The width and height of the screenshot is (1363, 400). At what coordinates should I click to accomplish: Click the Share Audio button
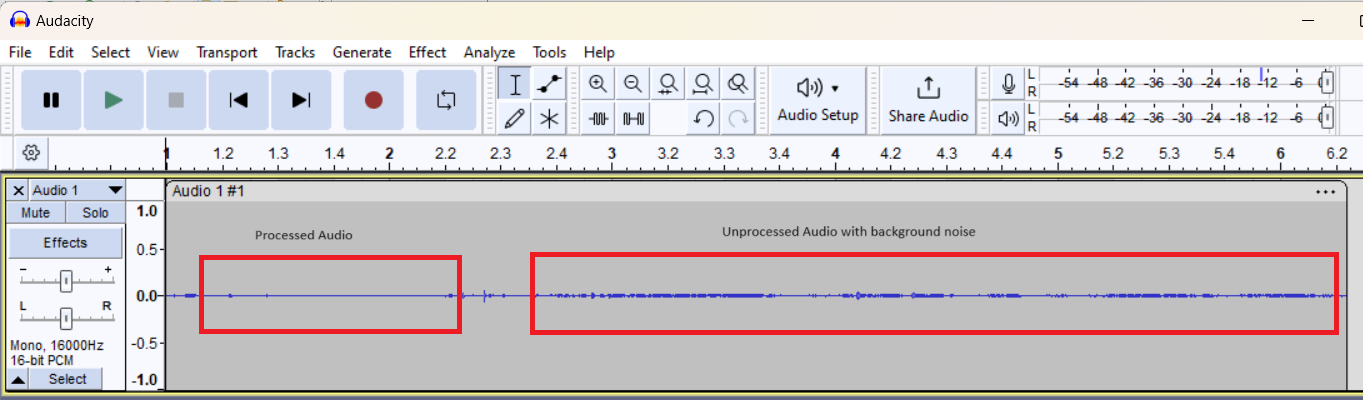click(928, 100)
